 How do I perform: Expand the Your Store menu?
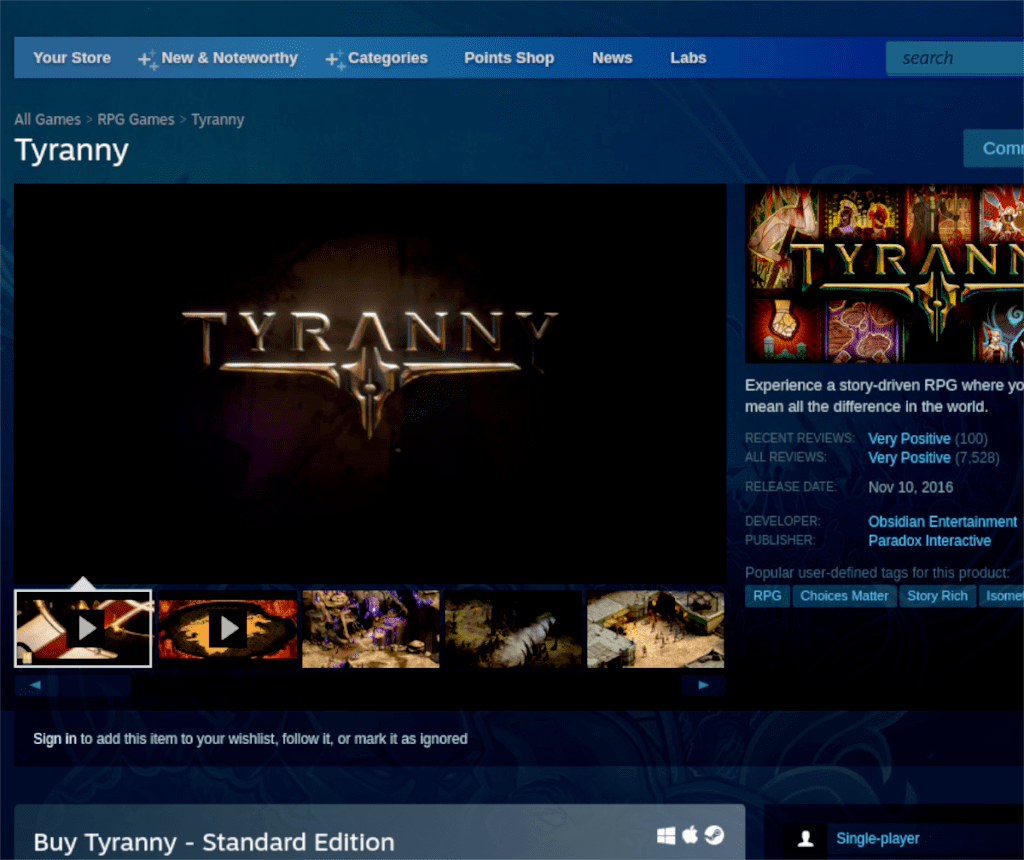tap(71, 58)
